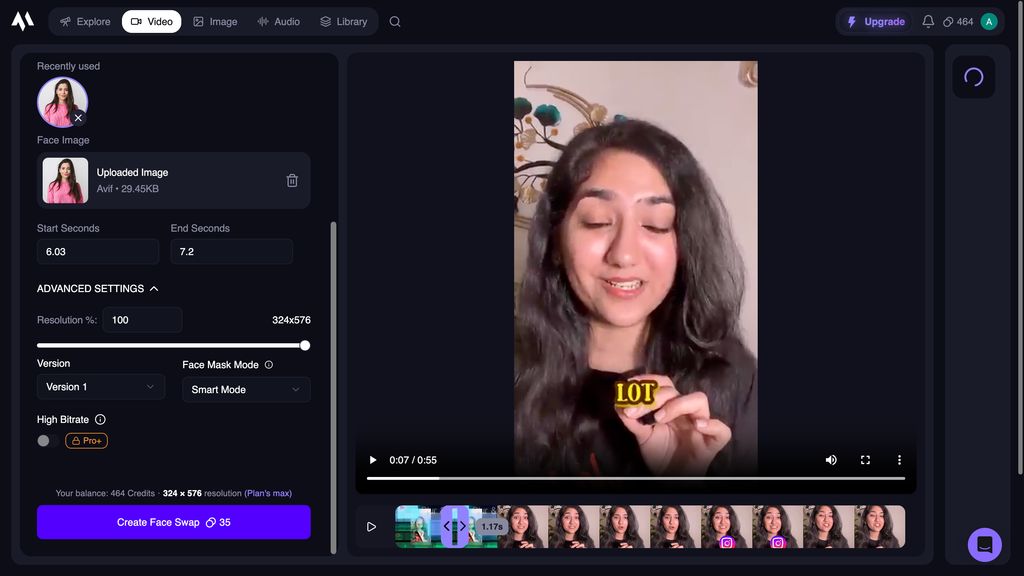Check your remaining 464 credits

pos(959,20)
